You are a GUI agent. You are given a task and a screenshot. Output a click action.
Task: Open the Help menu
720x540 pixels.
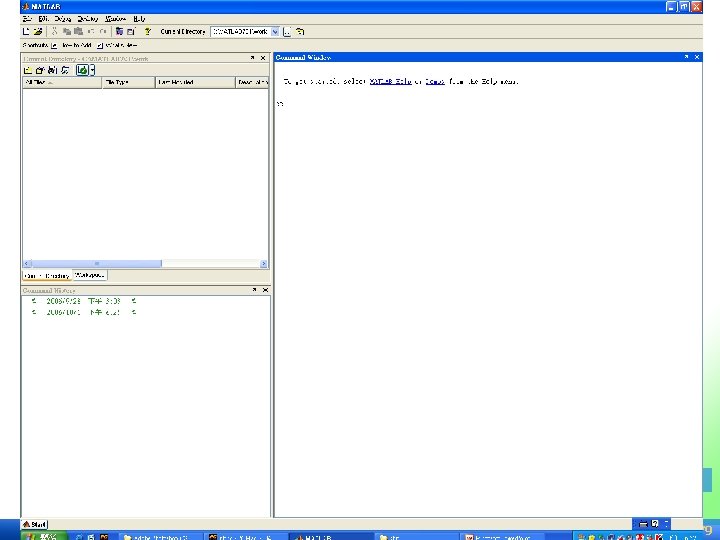[139, 19]
